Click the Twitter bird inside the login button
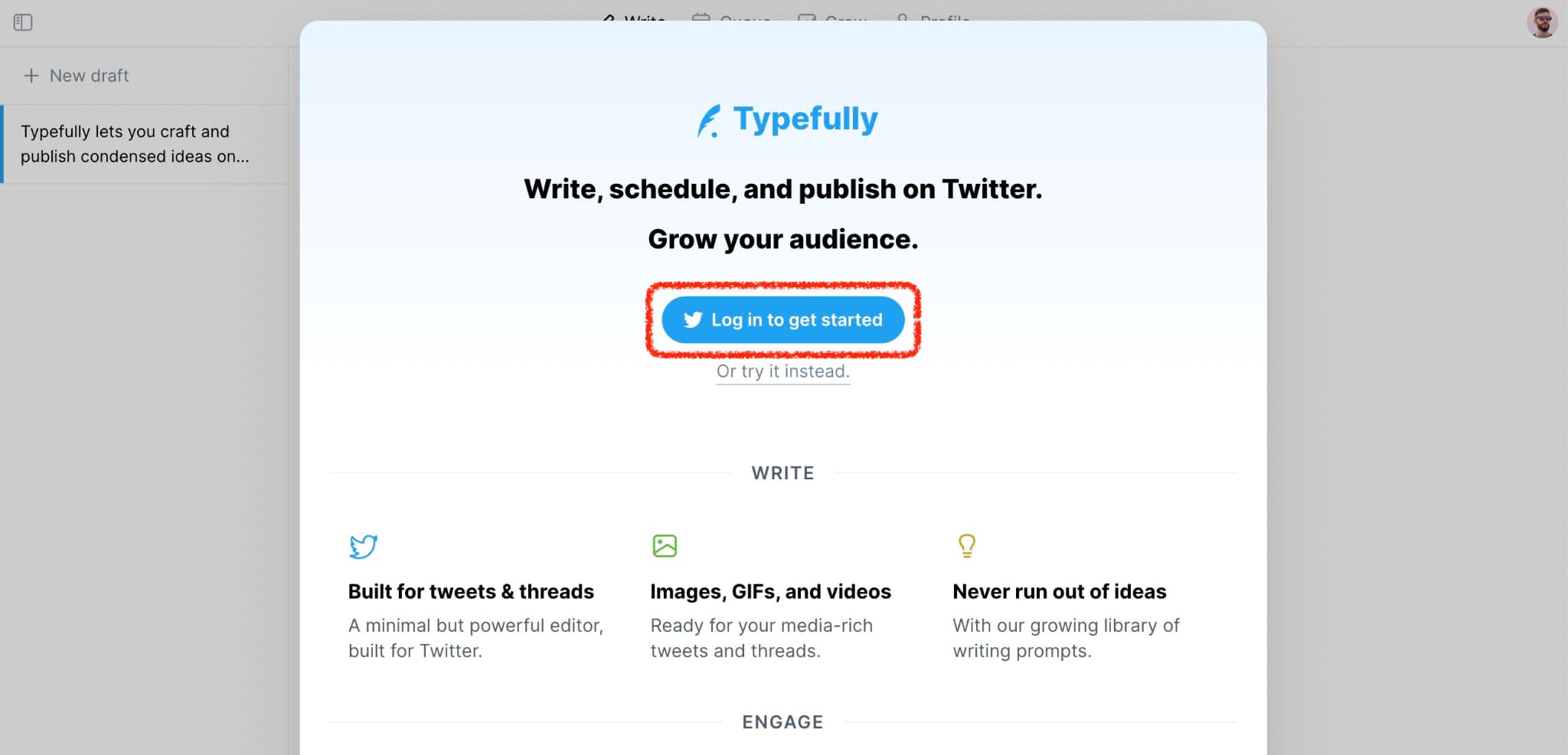Screen dimensions: 1568x755 (x=693, y=321)
